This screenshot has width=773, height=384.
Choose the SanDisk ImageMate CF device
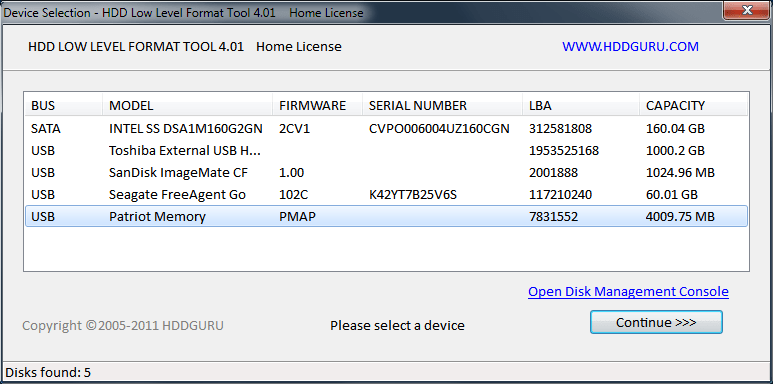(x=386, y=173)
